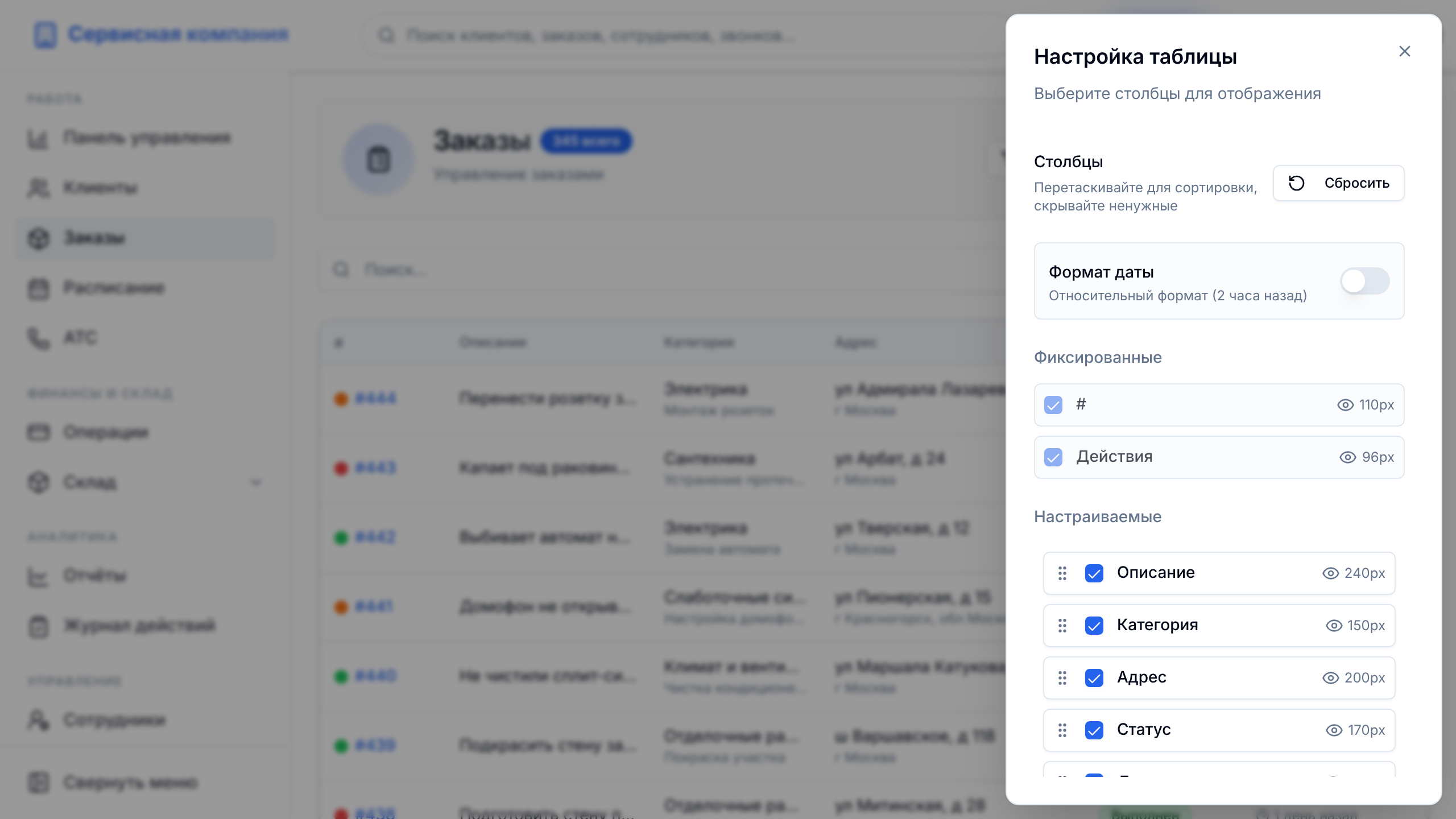Open order #442 link
The image size is (1456, 819).
coord(375,537)
